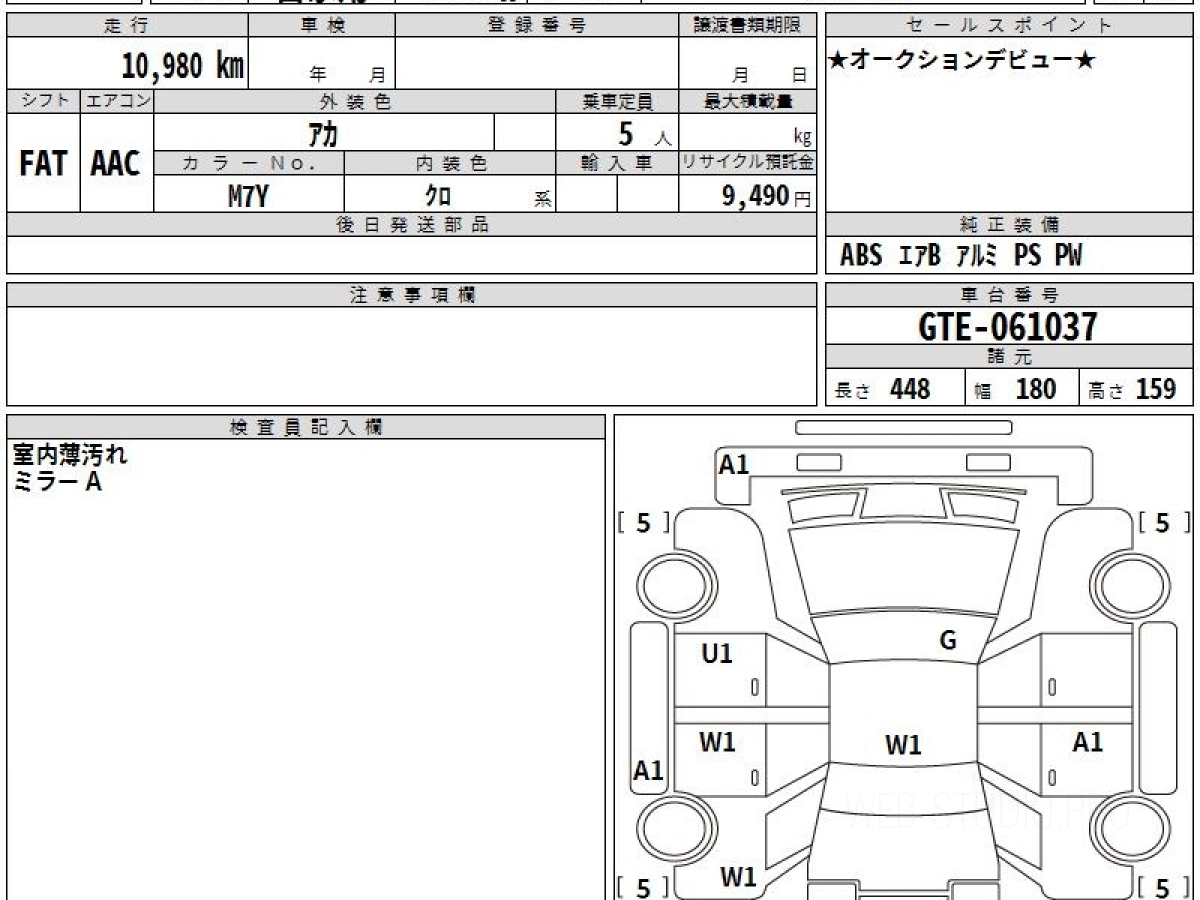
Task: Click the AAC air conditioner value
Action: tap(116, 164)
